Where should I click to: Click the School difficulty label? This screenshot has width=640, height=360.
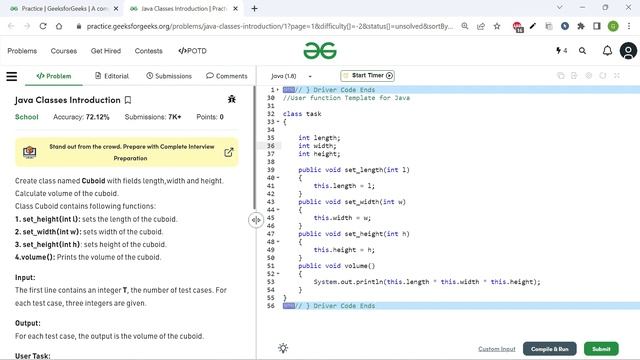(27, 117)
